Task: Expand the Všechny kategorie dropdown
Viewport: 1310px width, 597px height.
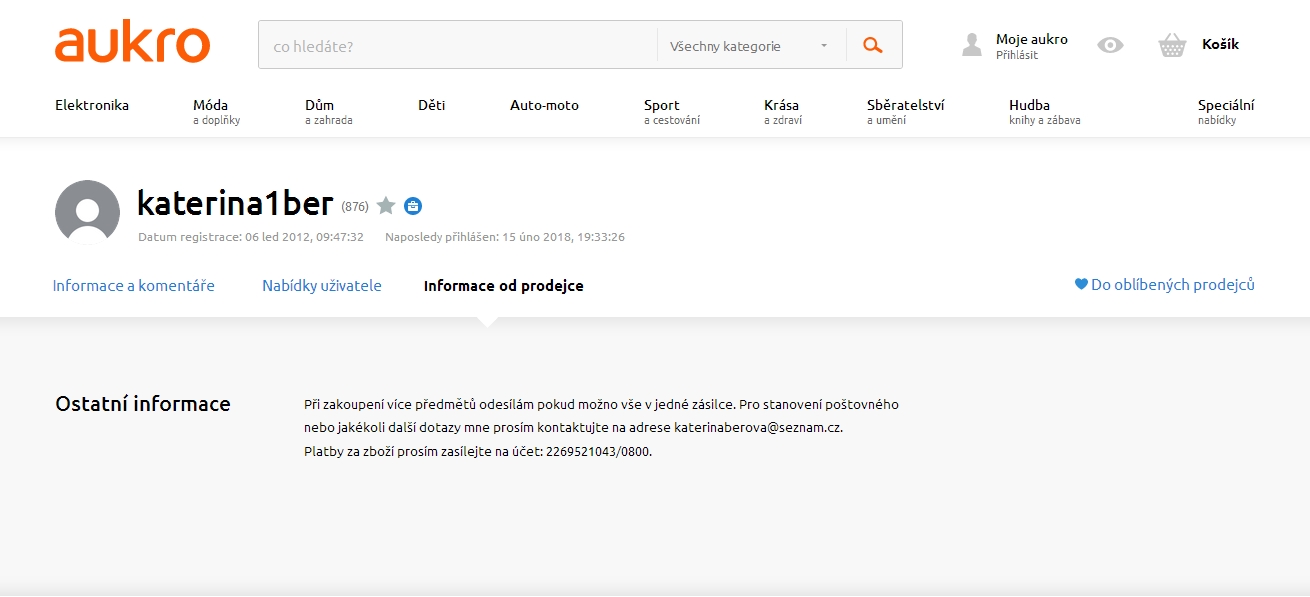Action: (750, 46)
